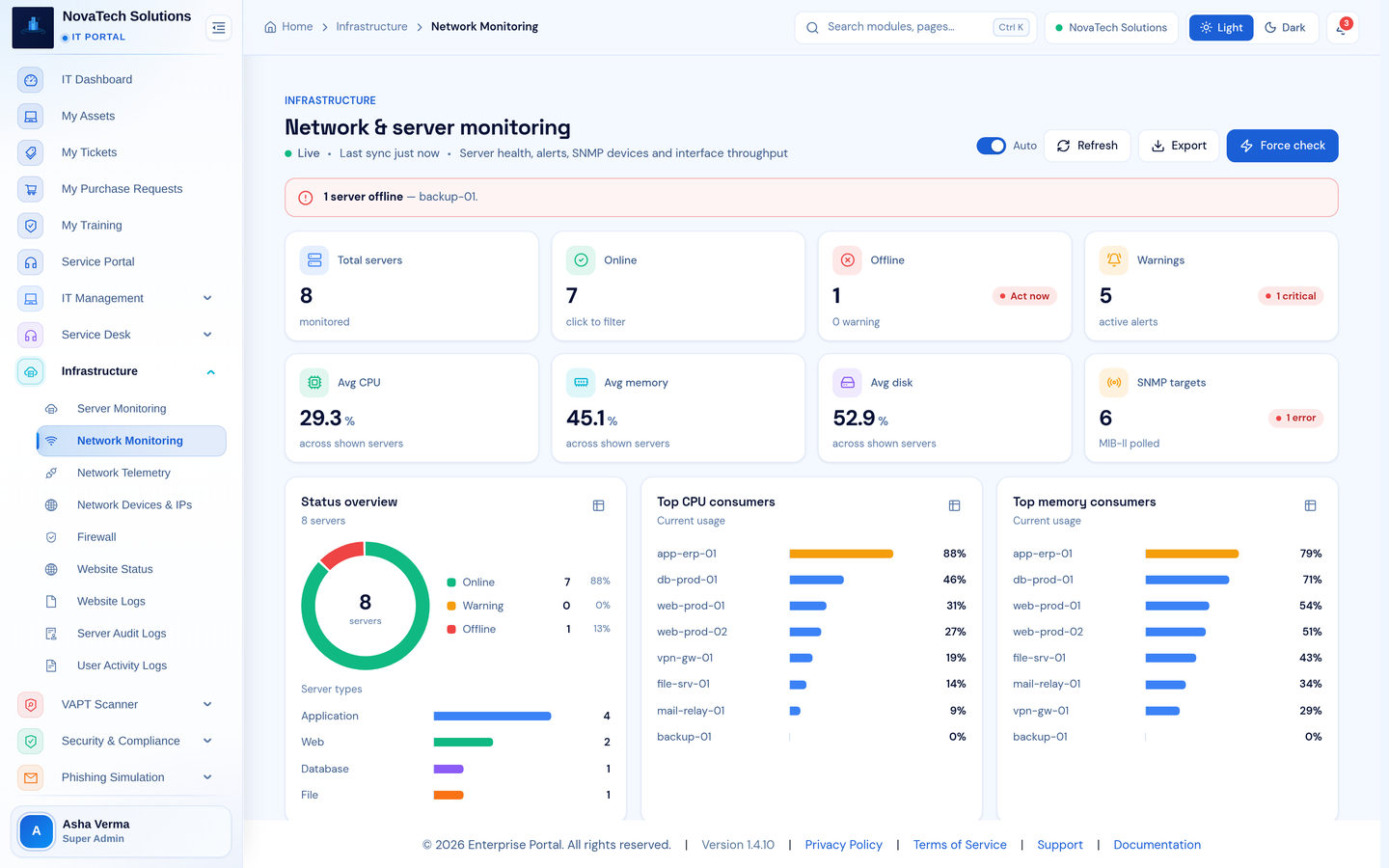Viewport: 1389px width, 868px height.
Task: Click the Infrastructure breadcrumb link
Action: click(x=371, y=27)
